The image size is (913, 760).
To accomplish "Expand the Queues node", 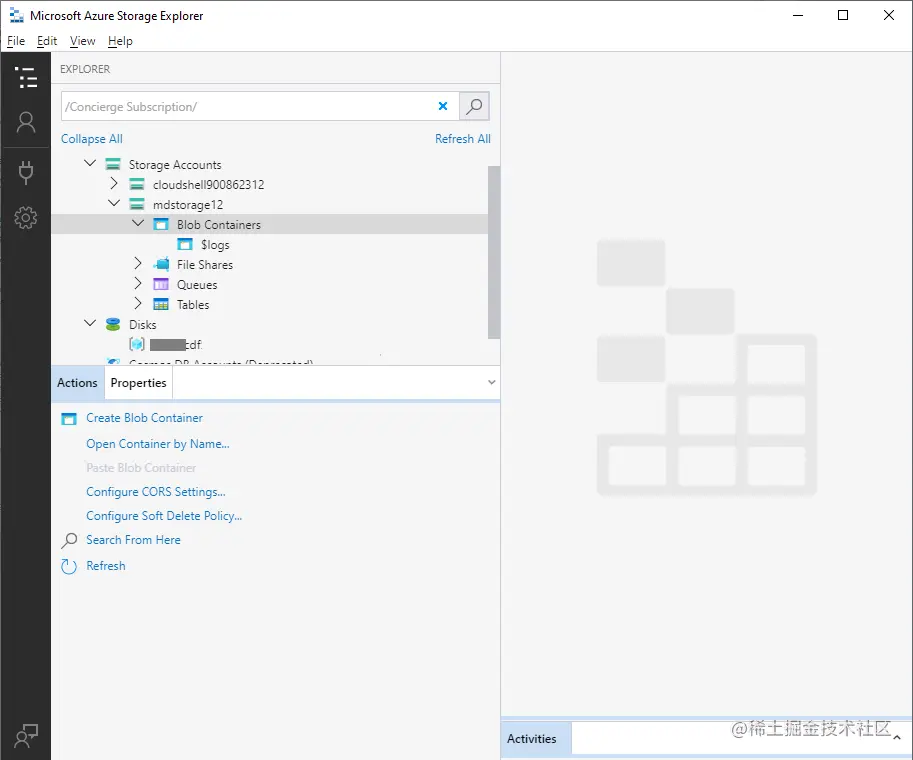I will 137,283.
